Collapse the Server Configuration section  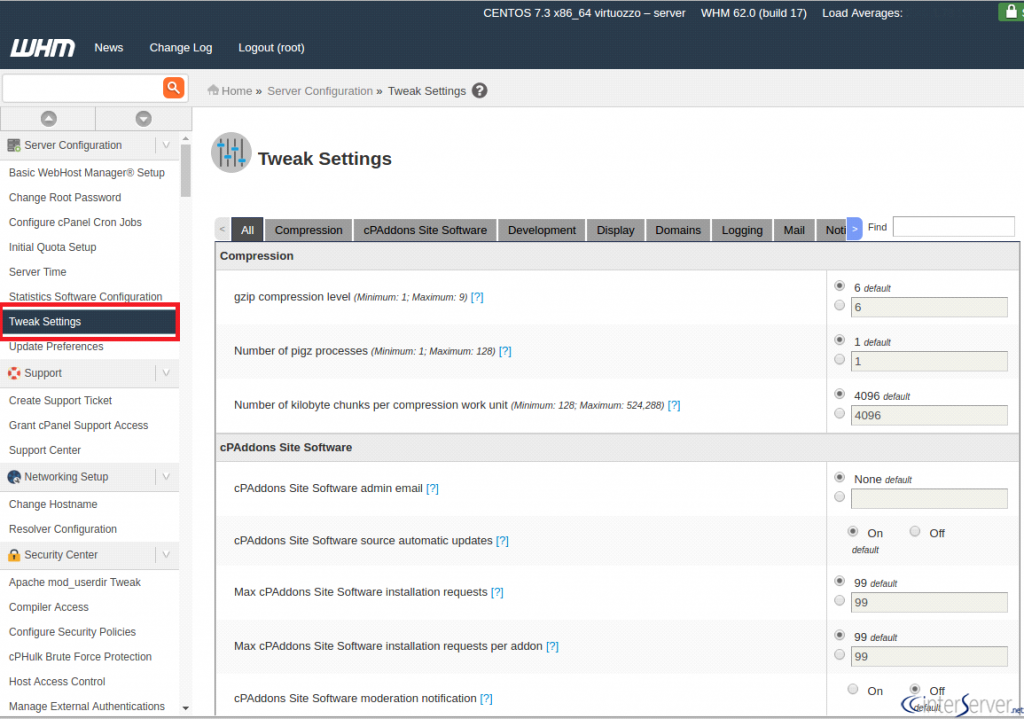pyautogui.click(x=166, y=145)
